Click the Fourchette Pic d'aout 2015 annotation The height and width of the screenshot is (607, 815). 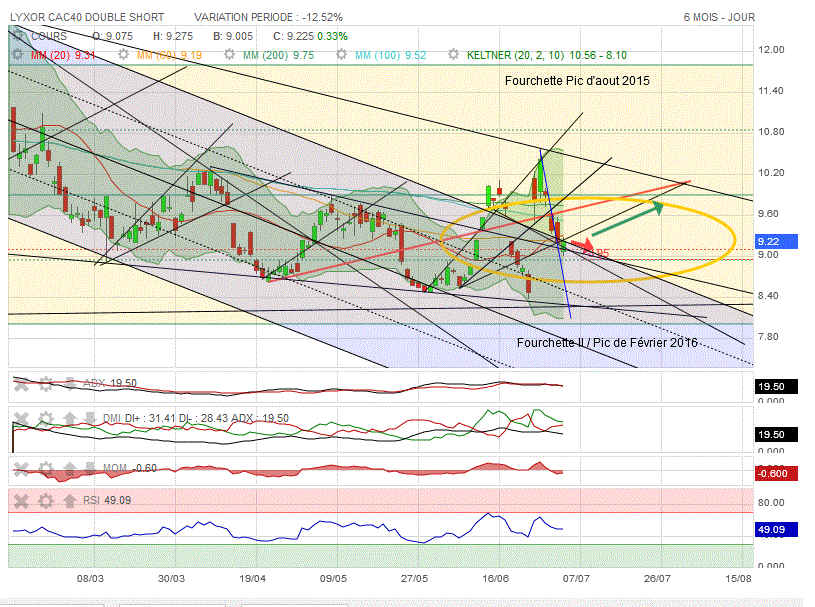(577, 81)
